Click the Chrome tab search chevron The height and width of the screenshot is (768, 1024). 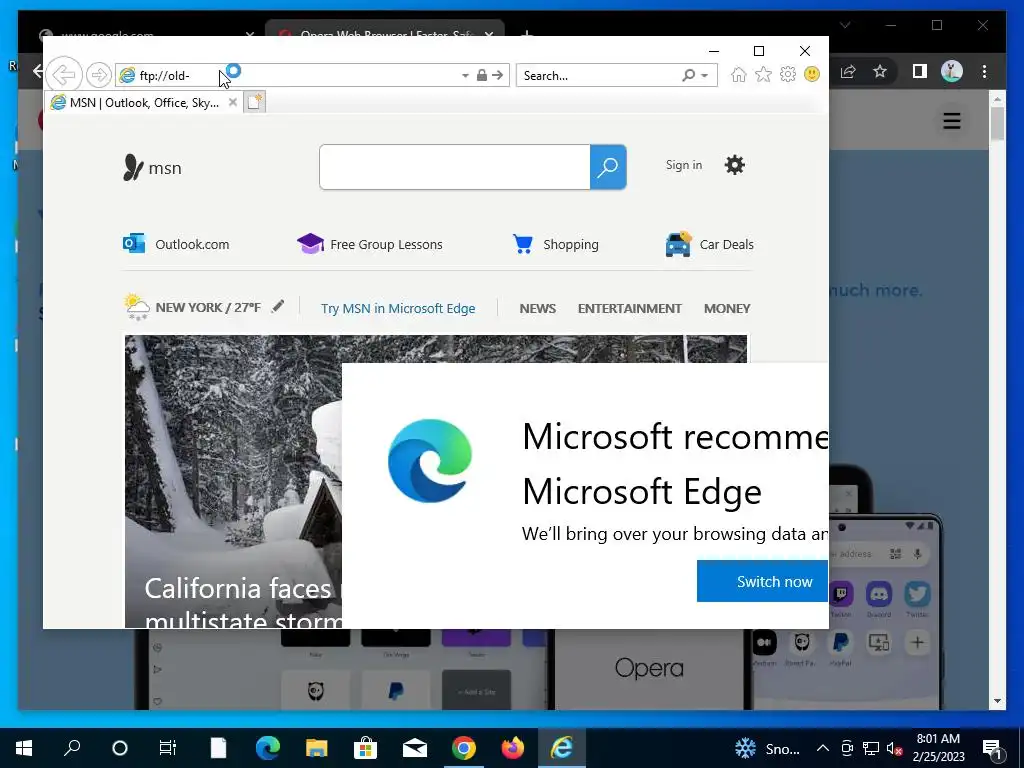point(845,25)
